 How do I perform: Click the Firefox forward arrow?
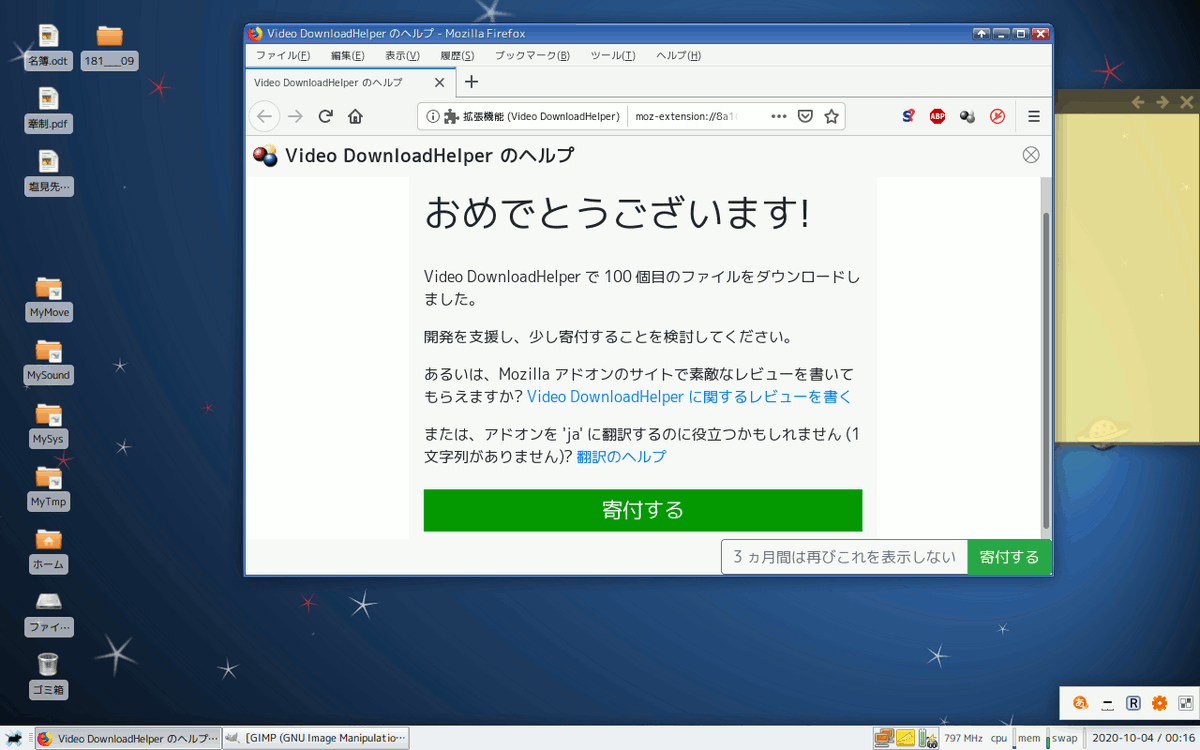click(x=295, y=116)
